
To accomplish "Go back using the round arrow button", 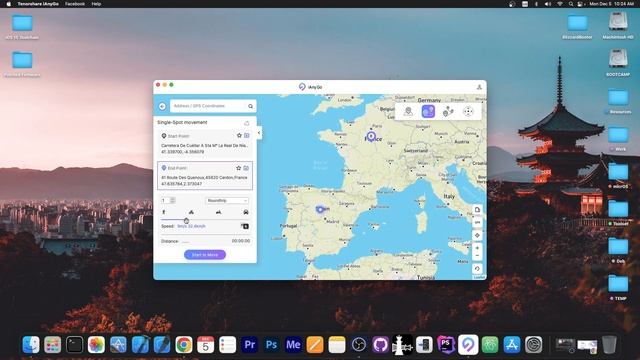I will click(x=162, y=106).
